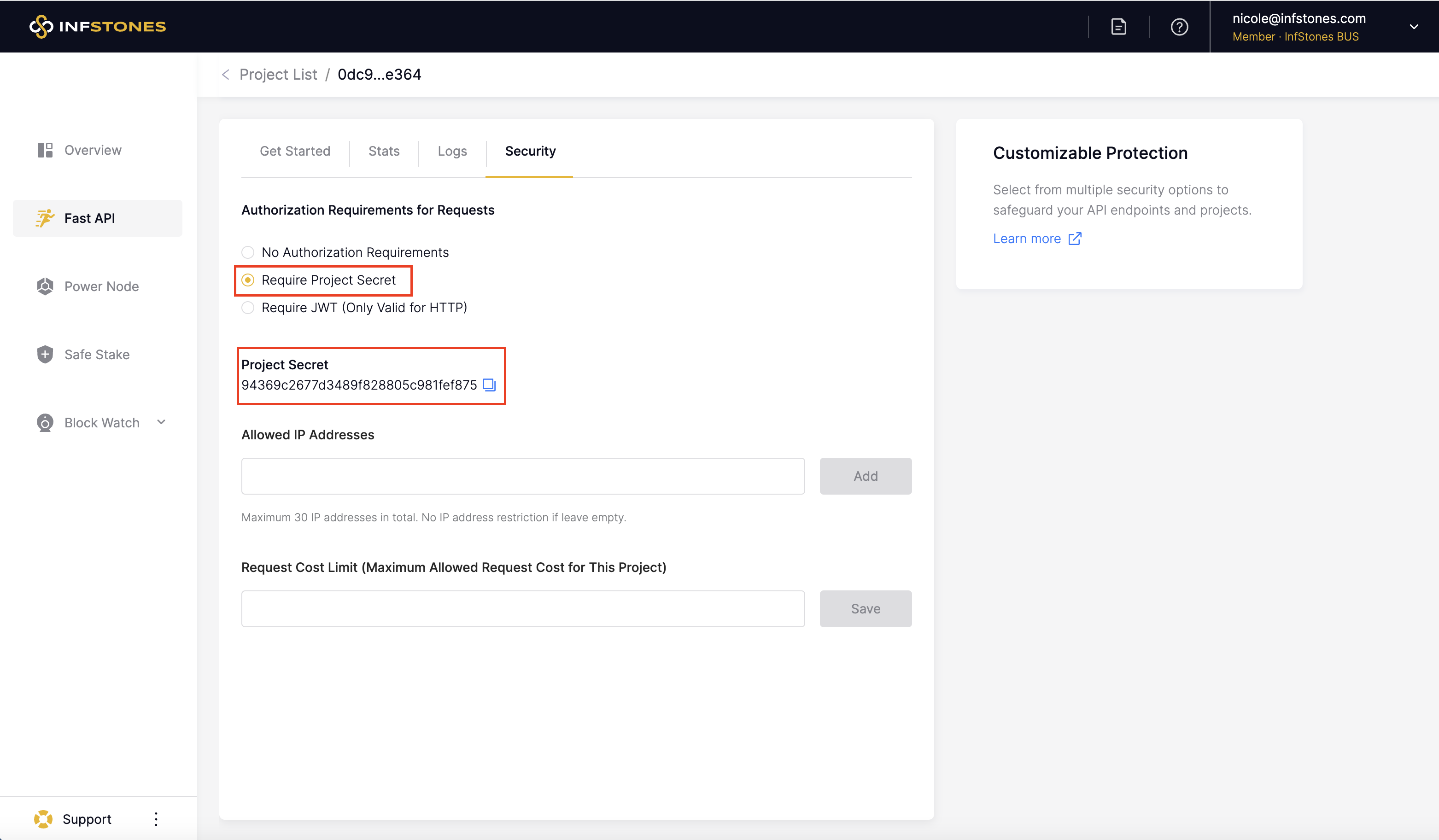Image resolution: width=1439 pixels, height=840 pixels.
Task: Click the InfStones logo
Action: click(98, 26)
